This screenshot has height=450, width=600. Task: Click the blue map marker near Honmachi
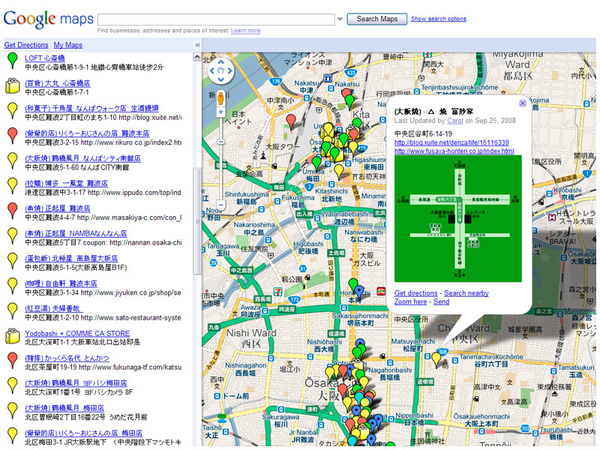359,294
